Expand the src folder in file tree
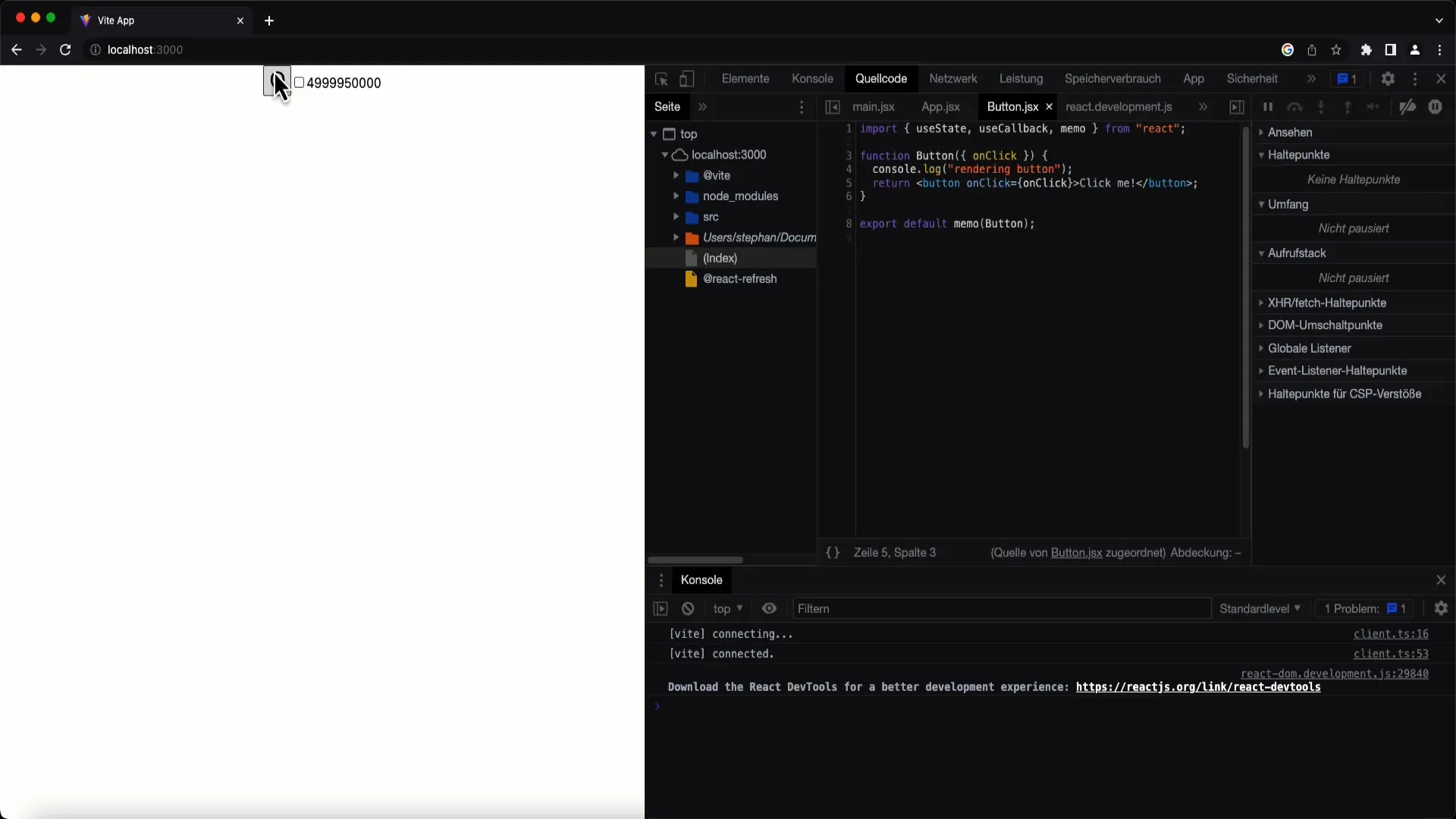Image resolution: width=1456 pixels, height=819 pixels. [x=676, y=216]
